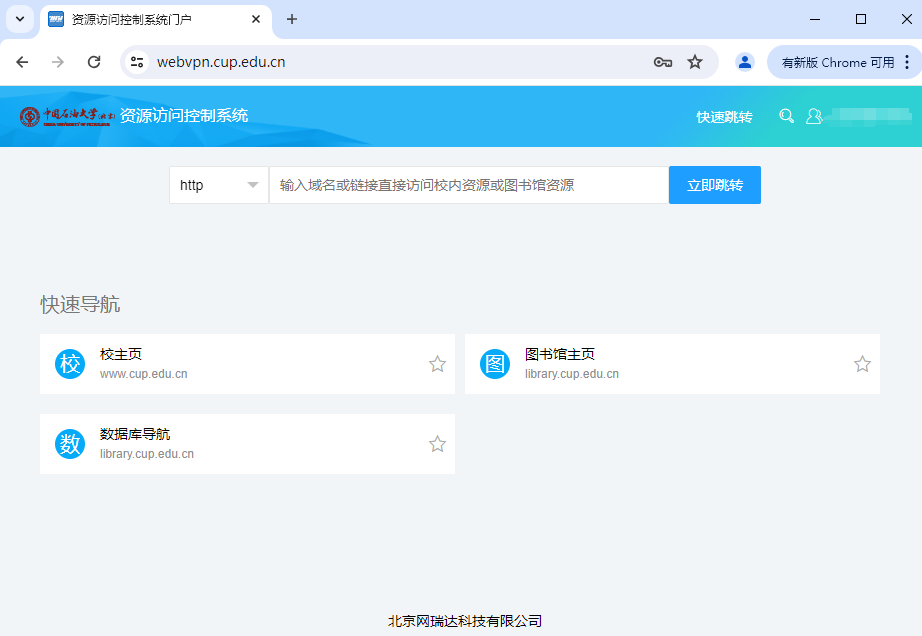Expand the Chrome tab search chevron
The height and width of the screenshot is (636, 922).
[x=19, y=19]
